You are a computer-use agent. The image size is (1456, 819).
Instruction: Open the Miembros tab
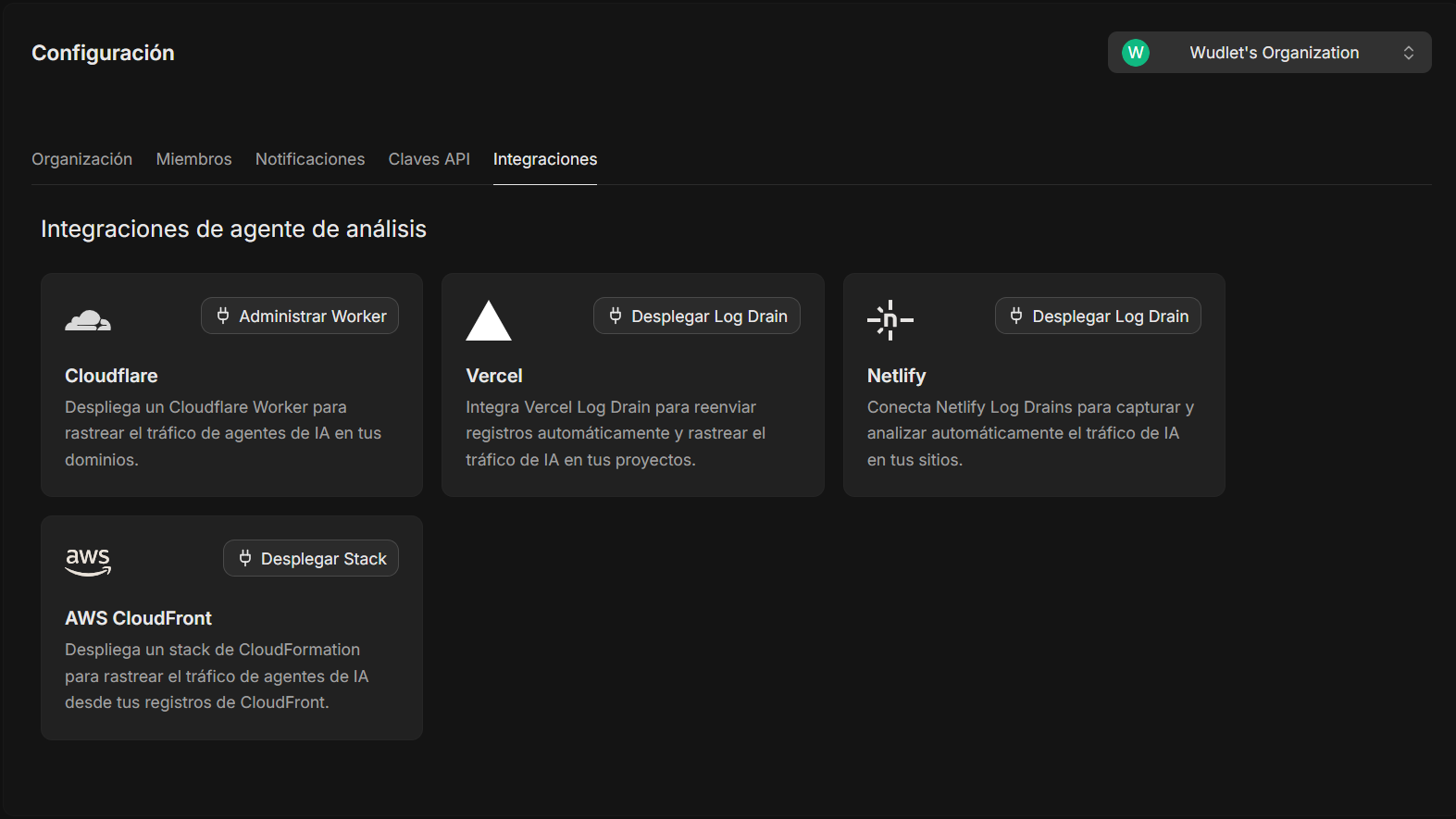click(x=194, y=159)
